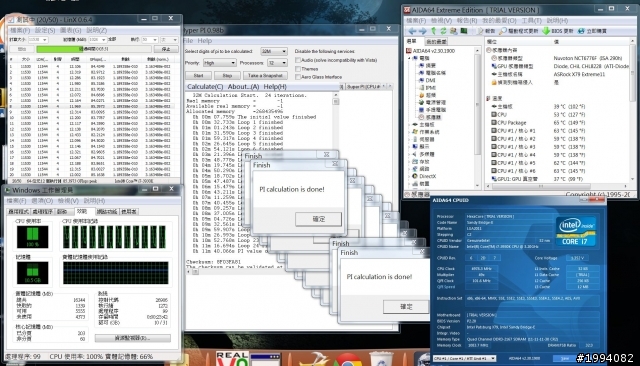
Task: Open 資源監視器 resource monitor button
Action: click(x=133, y=338)
